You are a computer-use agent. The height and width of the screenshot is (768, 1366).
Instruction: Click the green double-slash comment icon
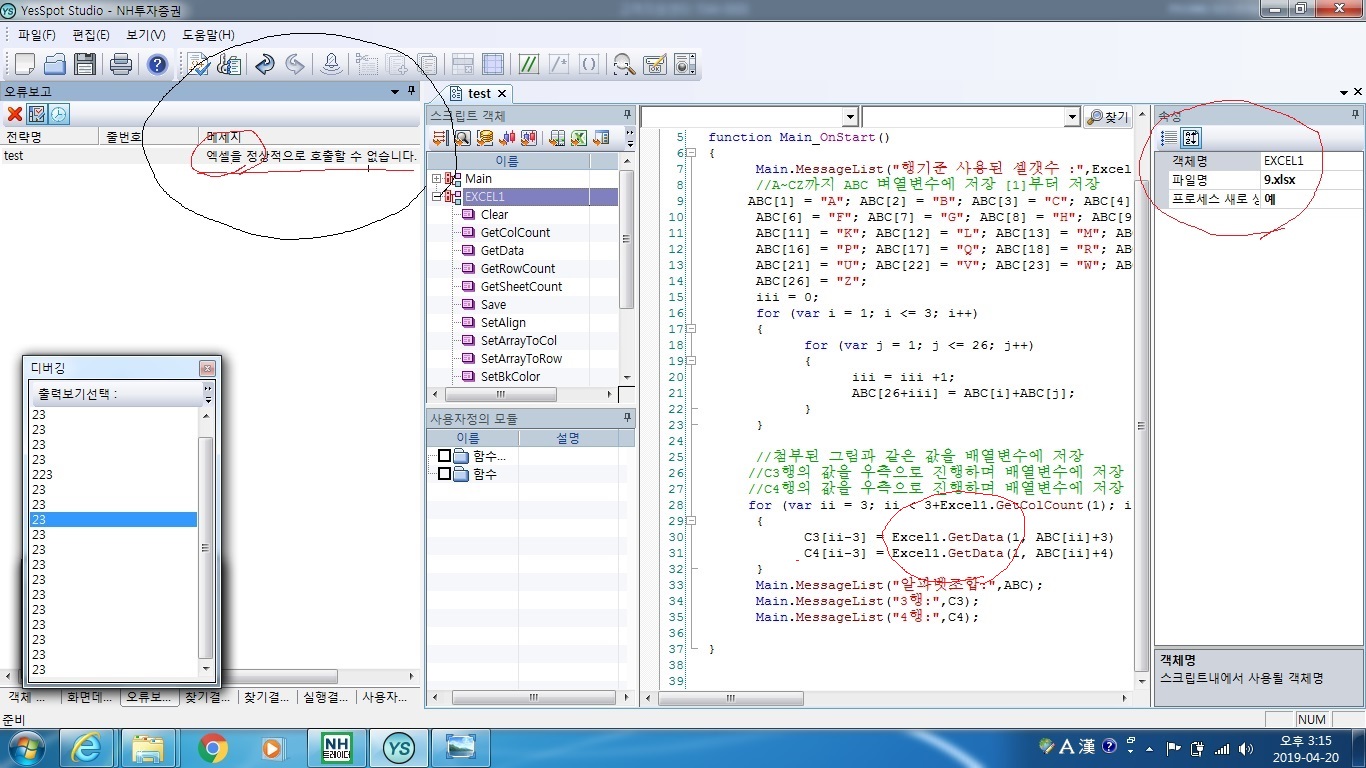click(x=529, y=64)
